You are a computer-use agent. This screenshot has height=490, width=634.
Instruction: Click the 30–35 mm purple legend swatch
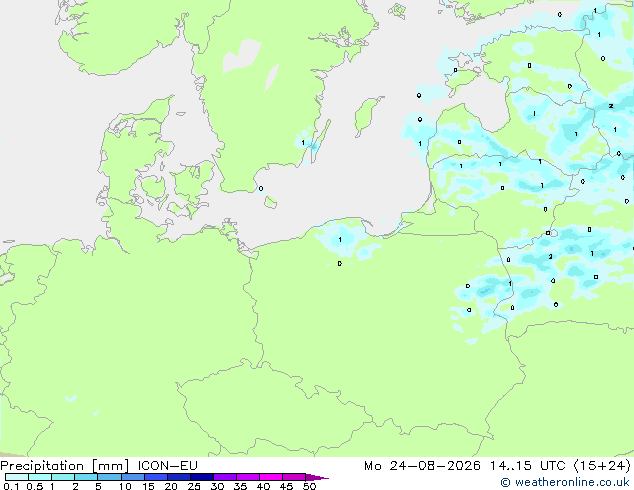click(225, 477)
